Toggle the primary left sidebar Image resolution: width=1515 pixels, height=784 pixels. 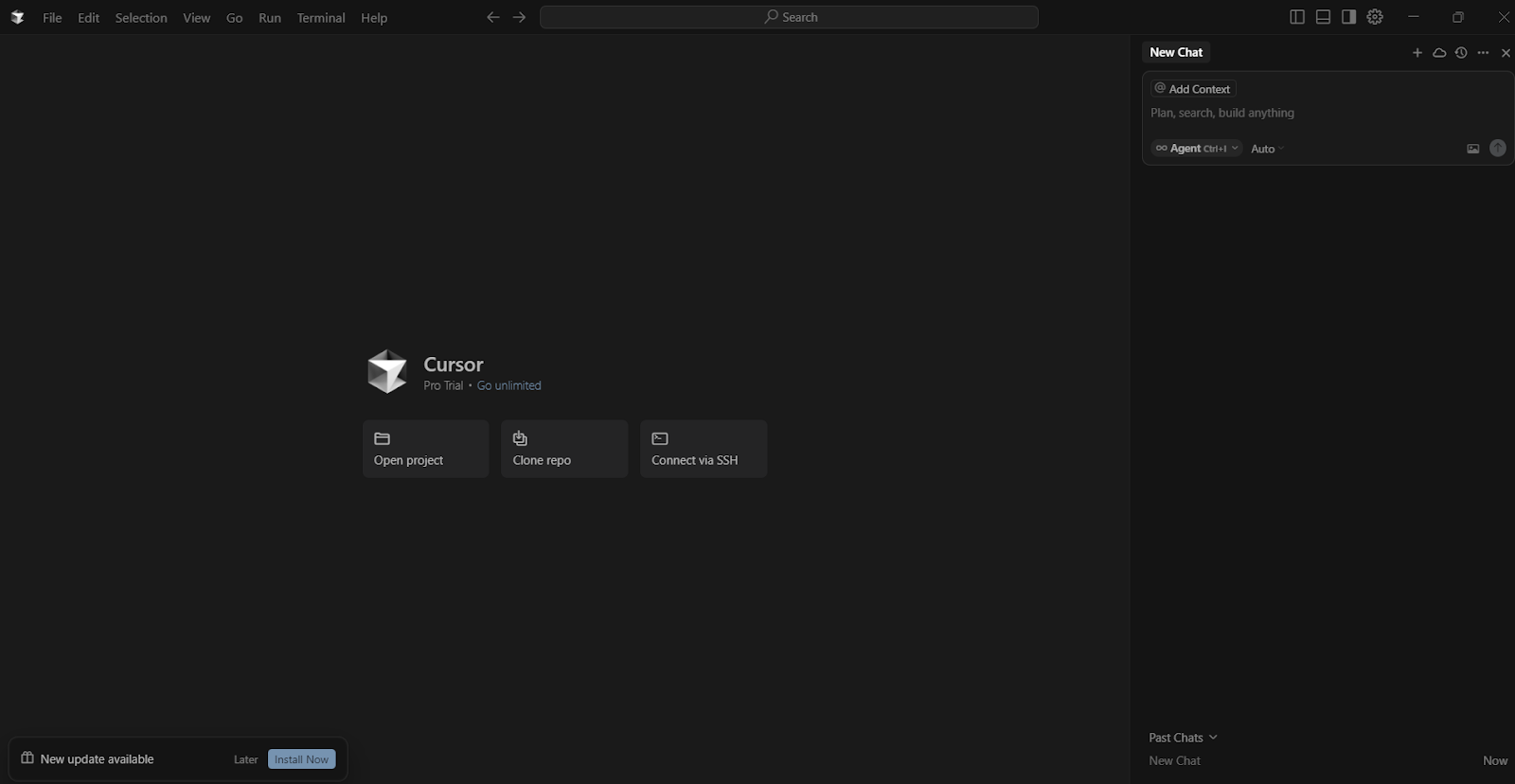(1297, 17)
